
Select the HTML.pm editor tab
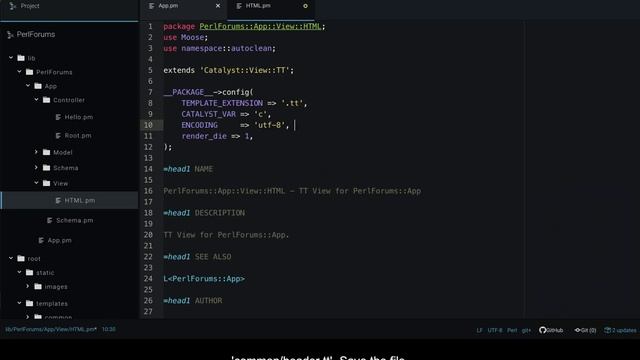coord(271,6)
